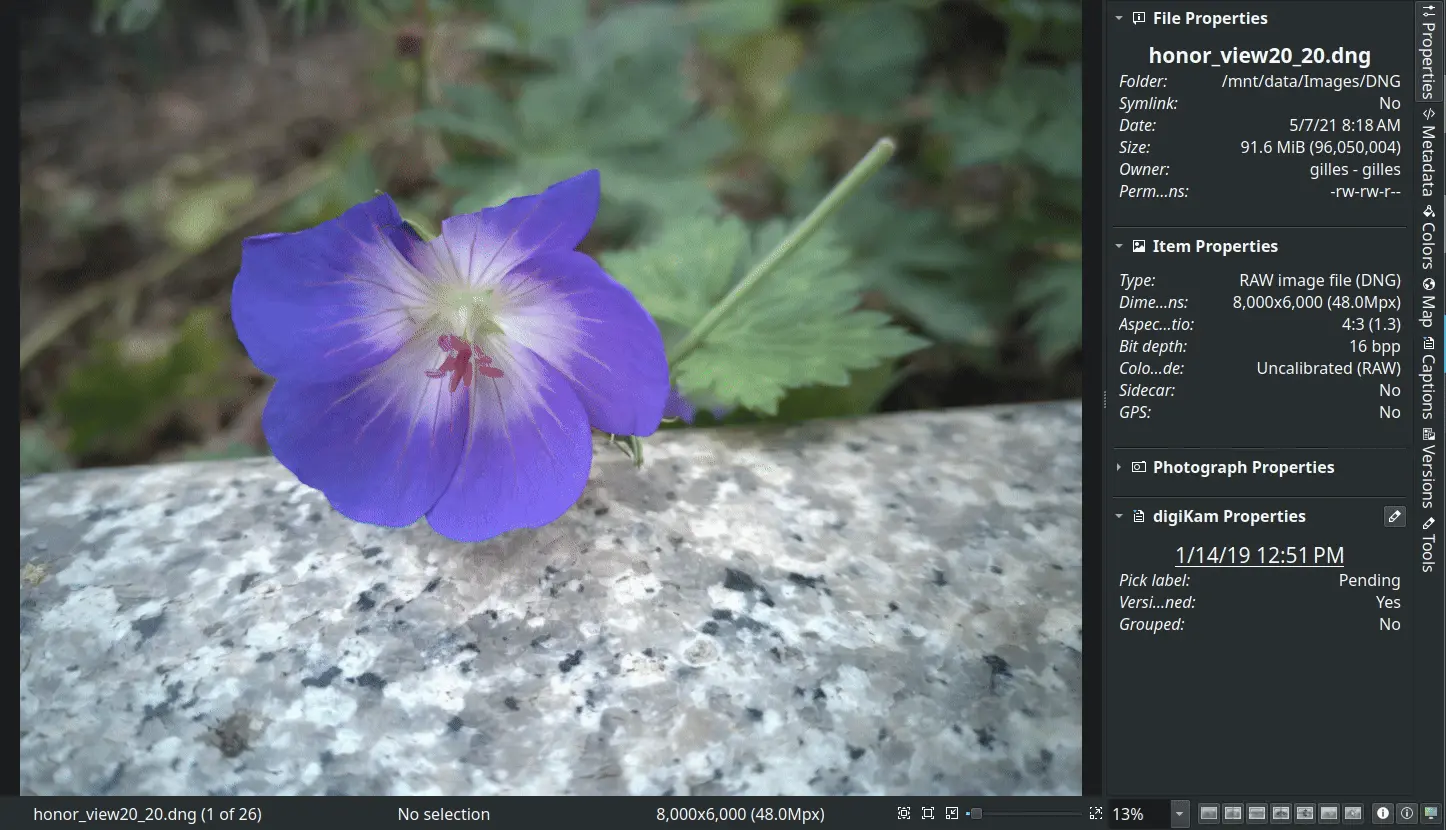Click the zoom out icon left of slider
The width and height of the screenshot is (1446, 830).
(x=952, y=814)
